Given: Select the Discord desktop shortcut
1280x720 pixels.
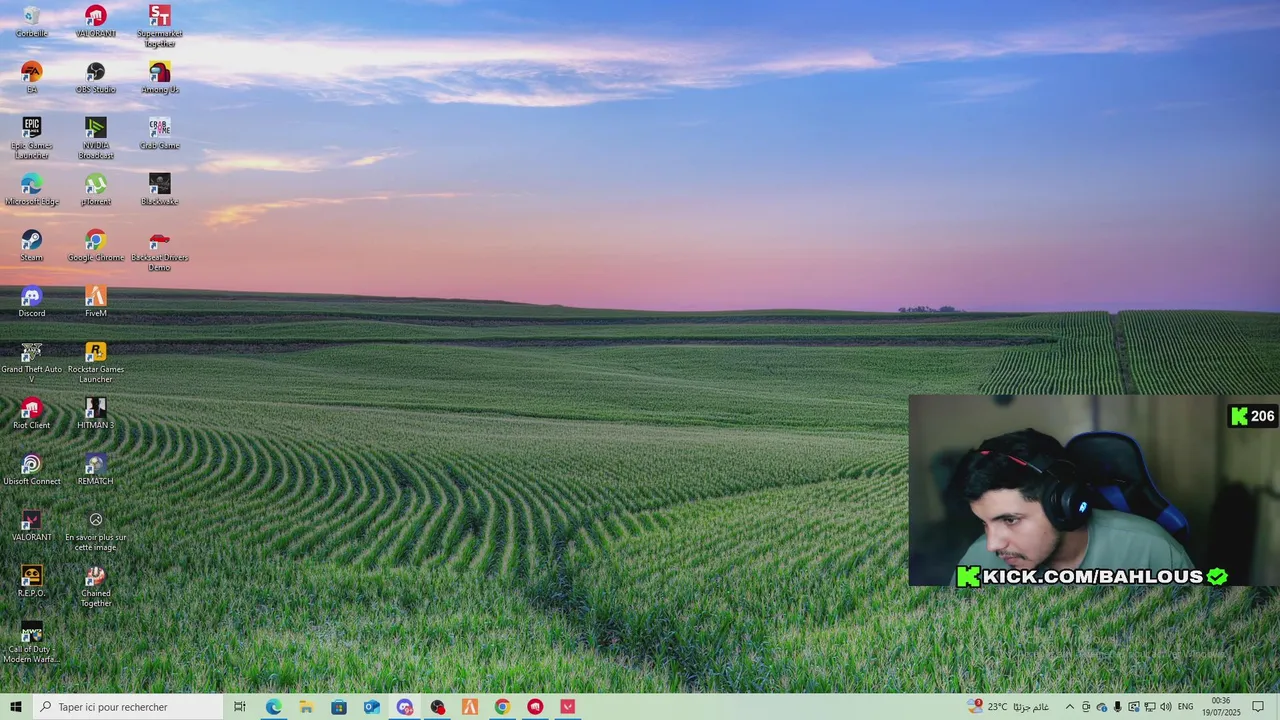Looking at the screenshot, I should 31,302.
